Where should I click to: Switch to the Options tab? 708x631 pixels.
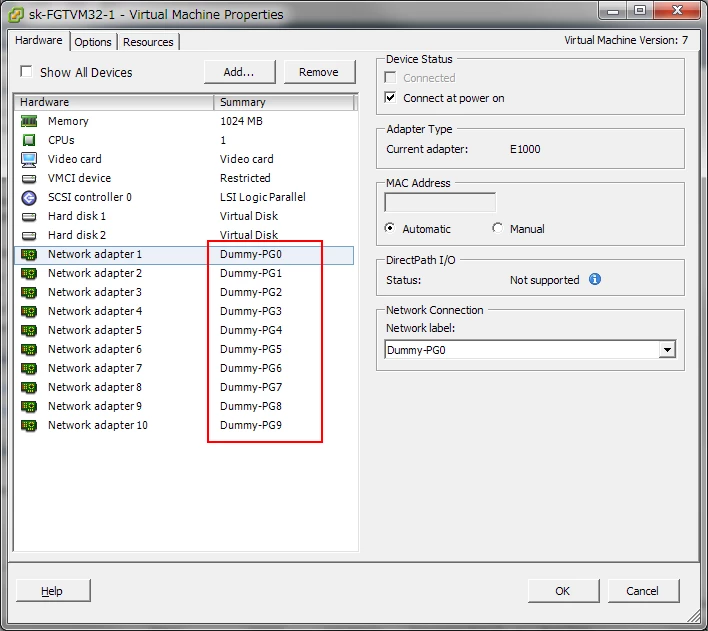(x=93, y=42)
